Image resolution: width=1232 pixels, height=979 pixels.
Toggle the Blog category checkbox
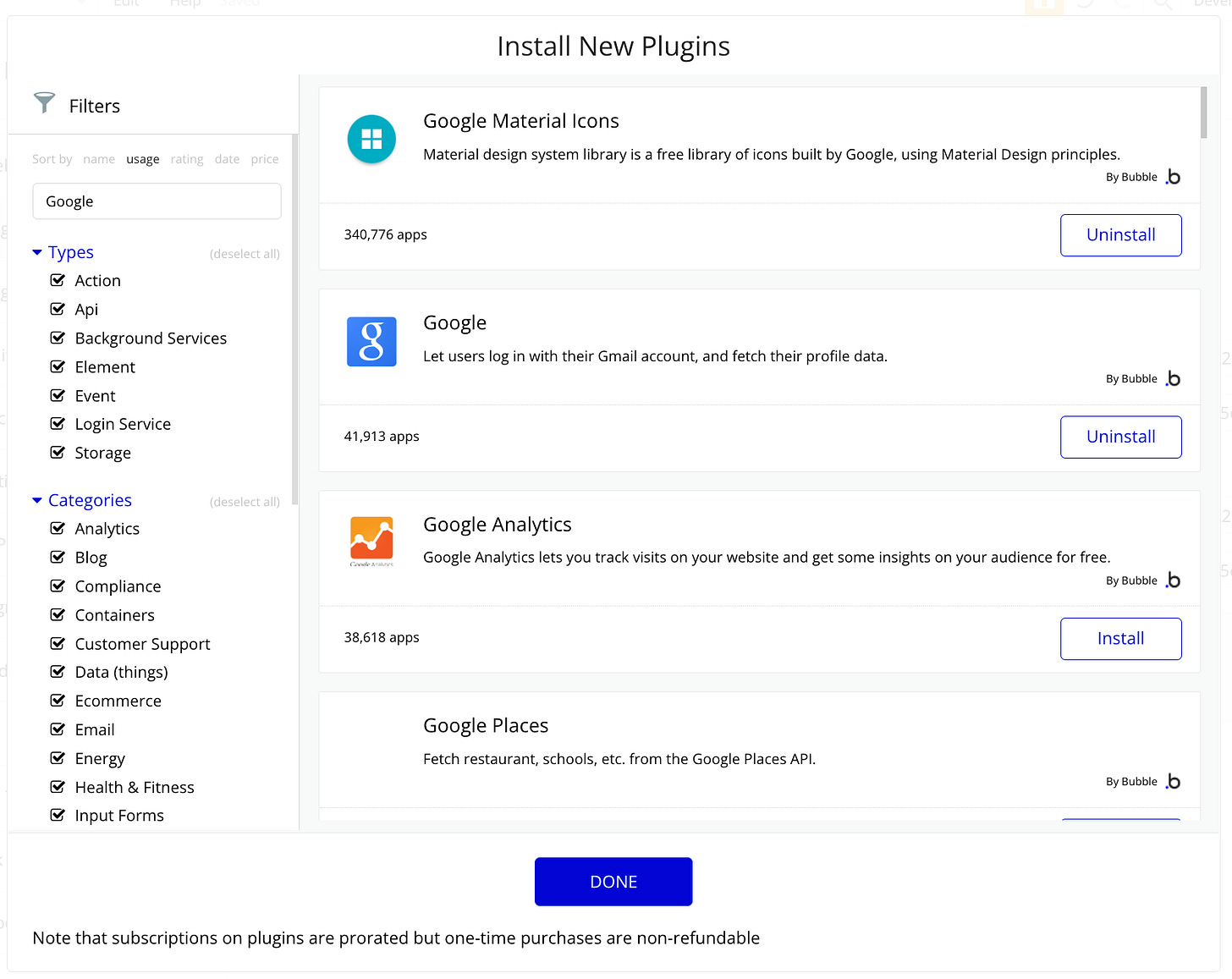58,557
